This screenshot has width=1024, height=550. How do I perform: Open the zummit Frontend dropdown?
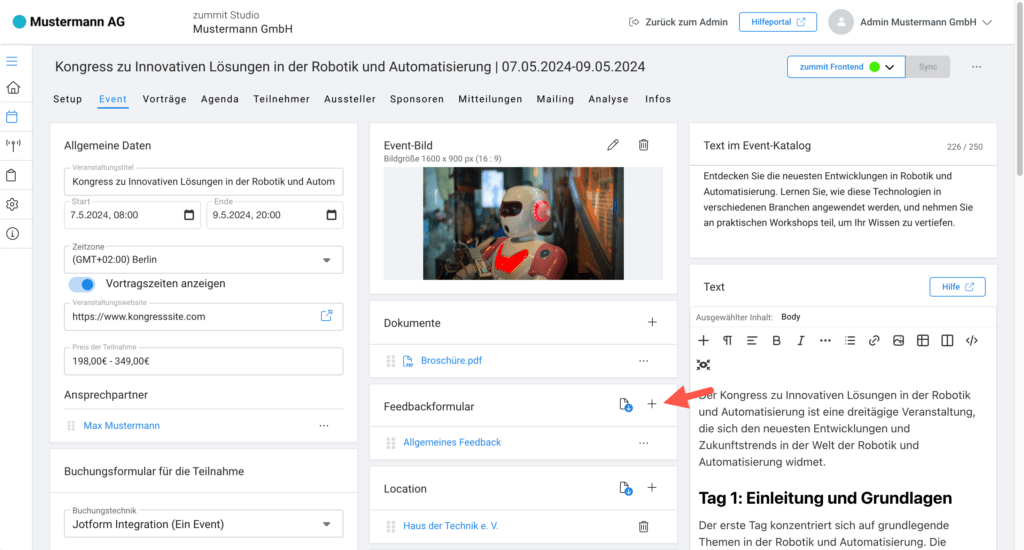pos(888,67)
